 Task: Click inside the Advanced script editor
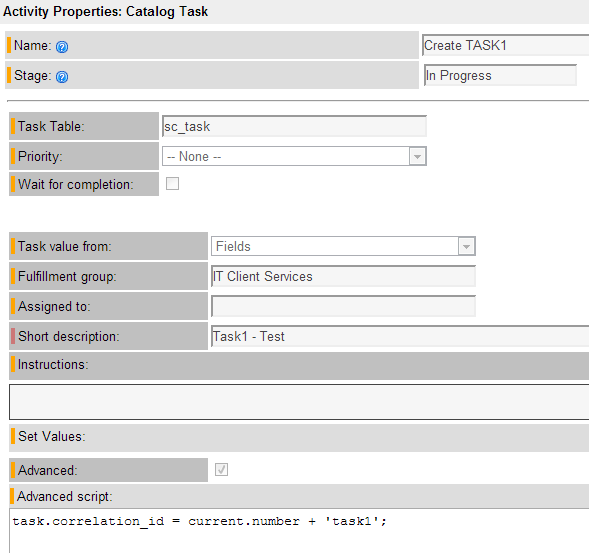[299, 530]
